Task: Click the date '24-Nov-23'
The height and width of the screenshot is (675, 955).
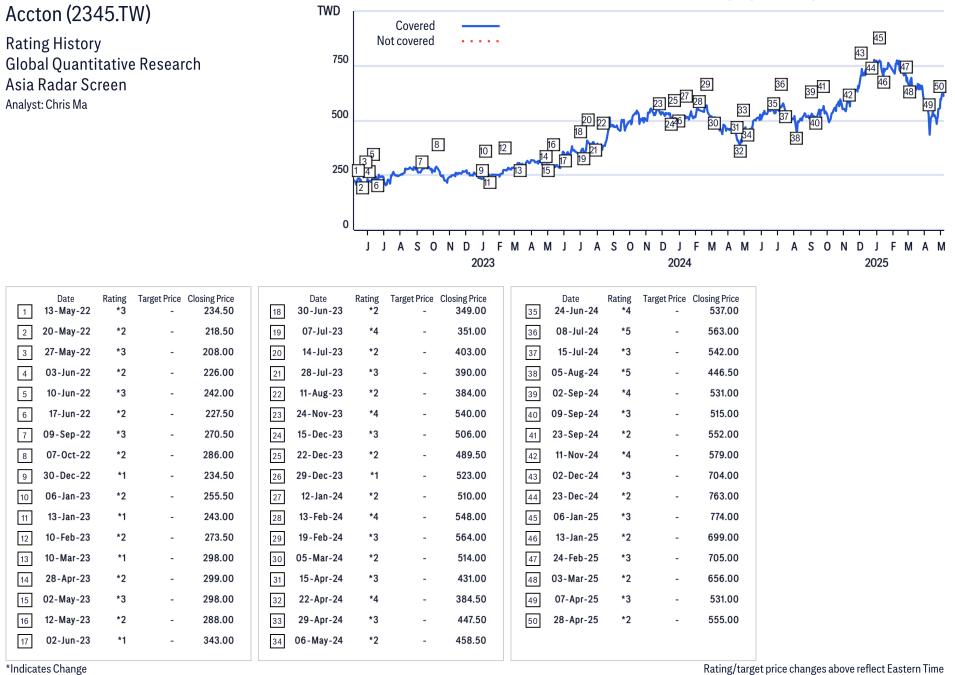Action: click(319, 414)
